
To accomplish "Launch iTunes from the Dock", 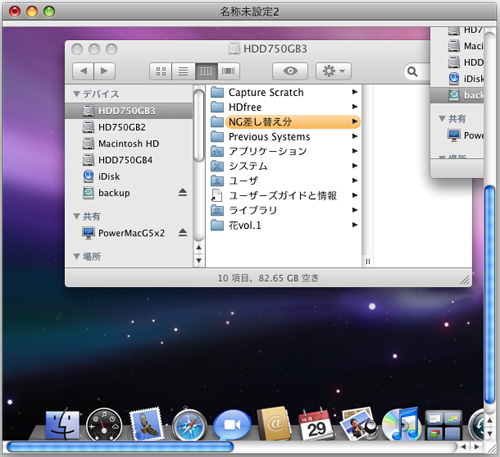I will point(401,424).
